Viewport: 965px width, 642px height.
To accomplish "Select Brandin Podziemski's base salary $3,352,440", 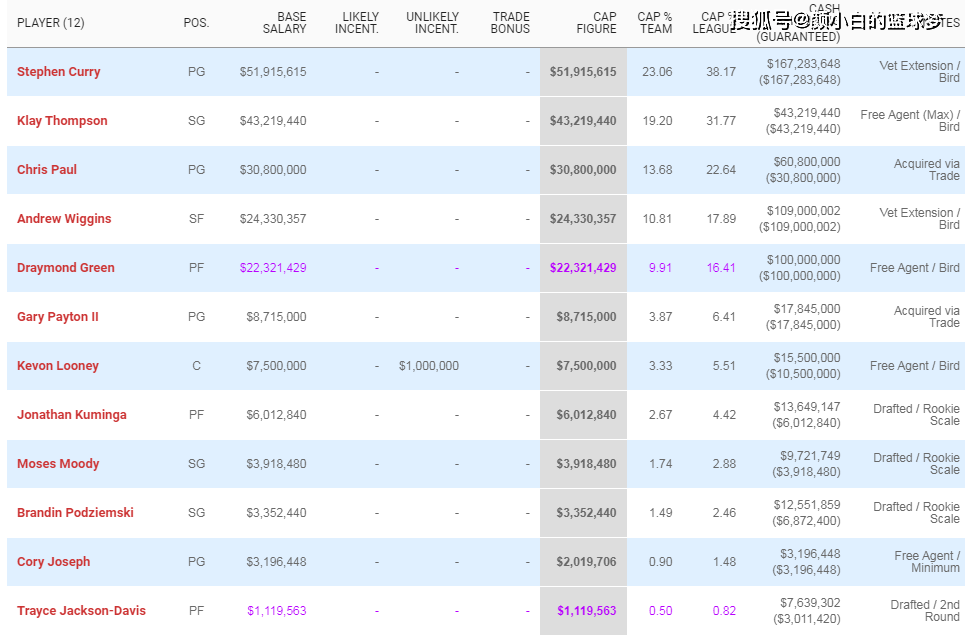I will tap(276, 513).
